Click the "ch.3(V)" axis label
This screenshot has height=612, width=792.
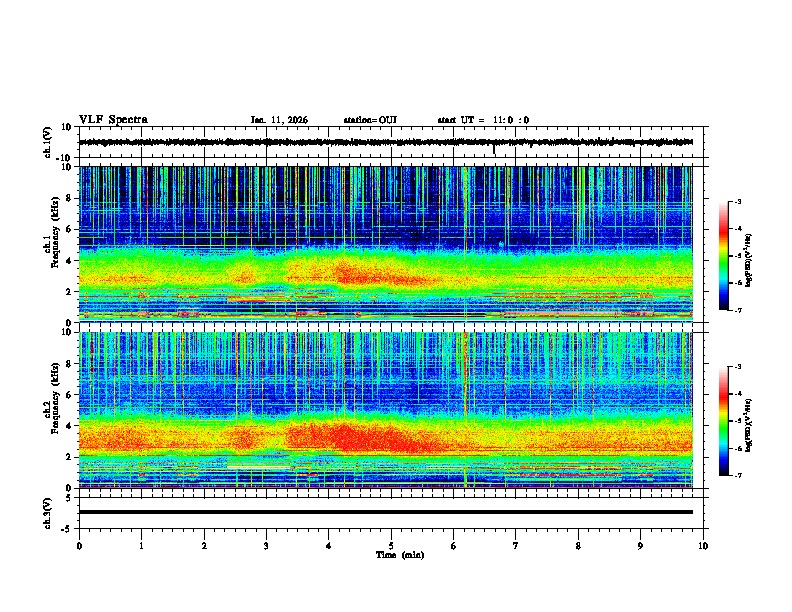(48, 513)
